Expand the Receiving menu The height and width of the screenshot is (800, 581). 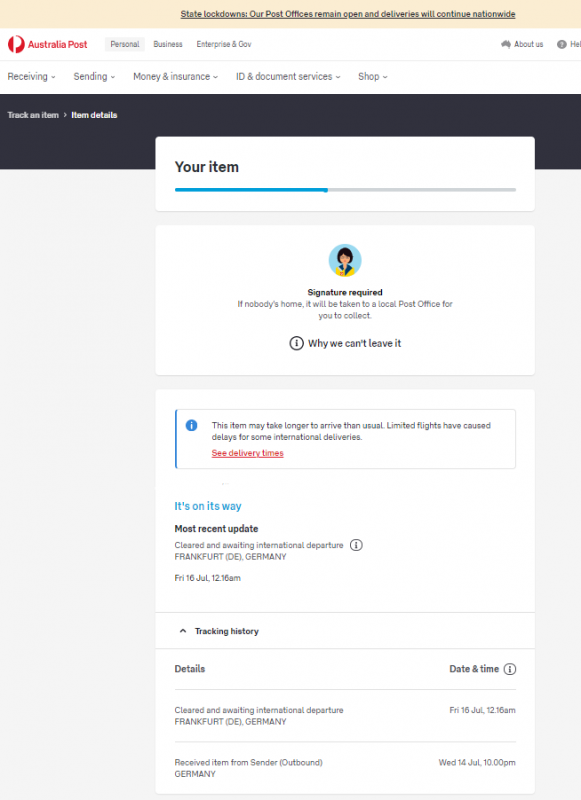tap(32, 77)
